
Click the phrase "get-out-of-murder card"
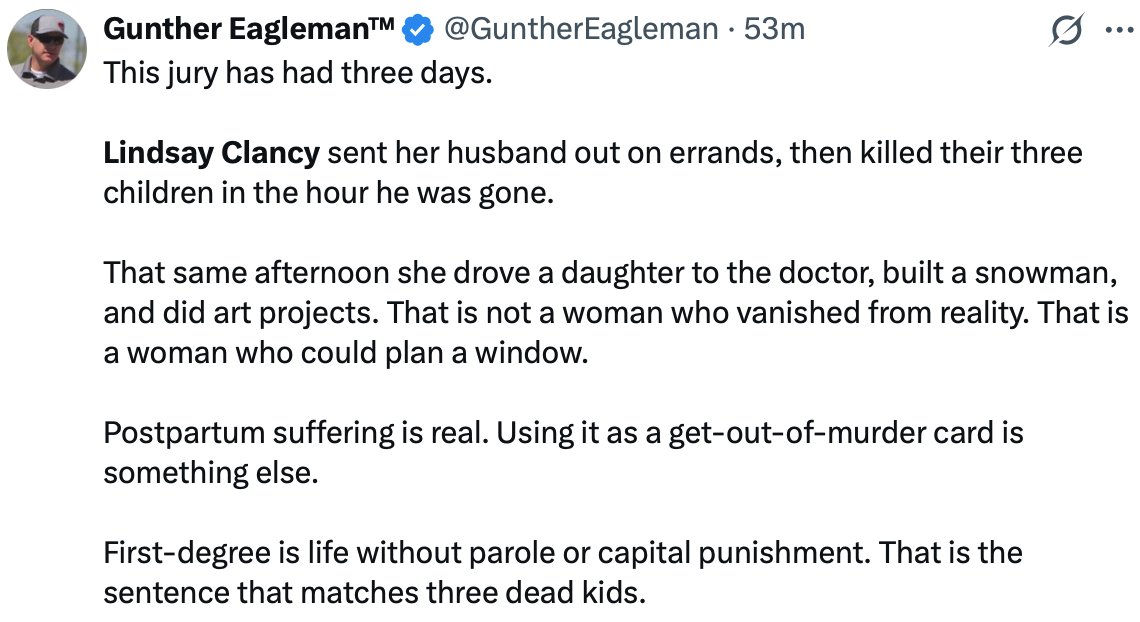coord(831,433)
